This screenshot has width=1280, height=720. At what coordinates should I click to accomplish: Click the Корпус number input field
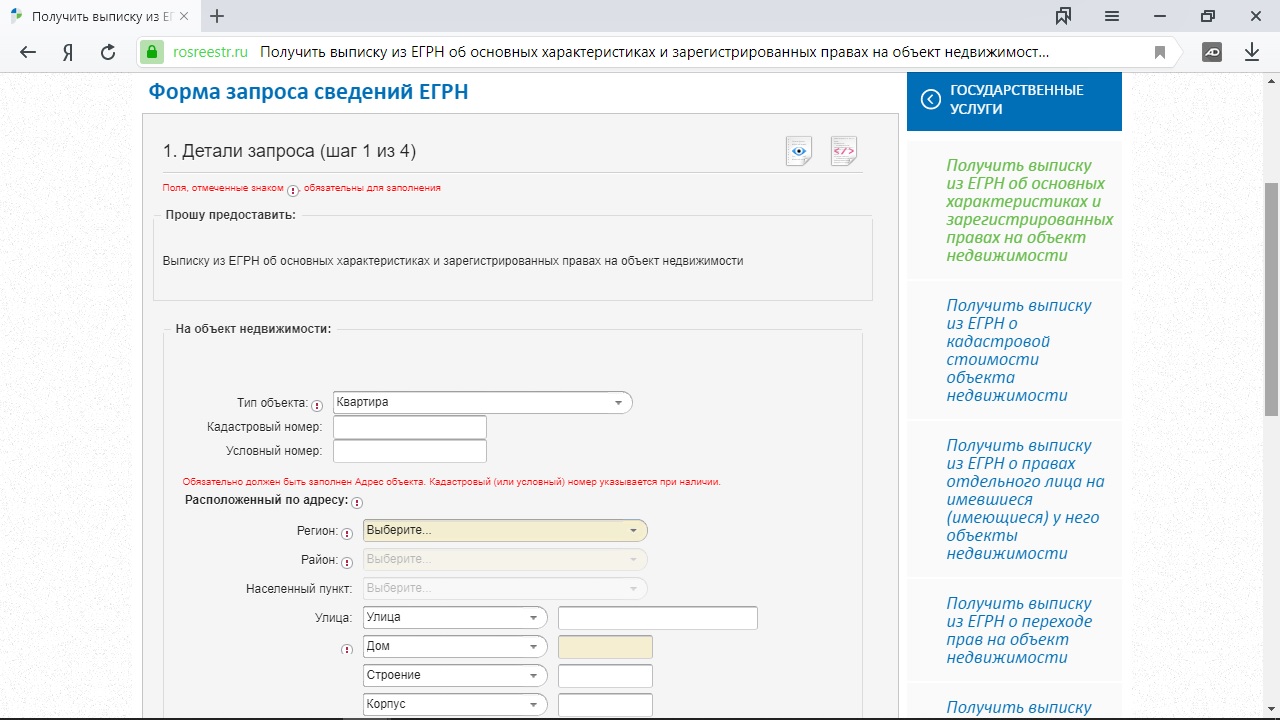point(605,705)
